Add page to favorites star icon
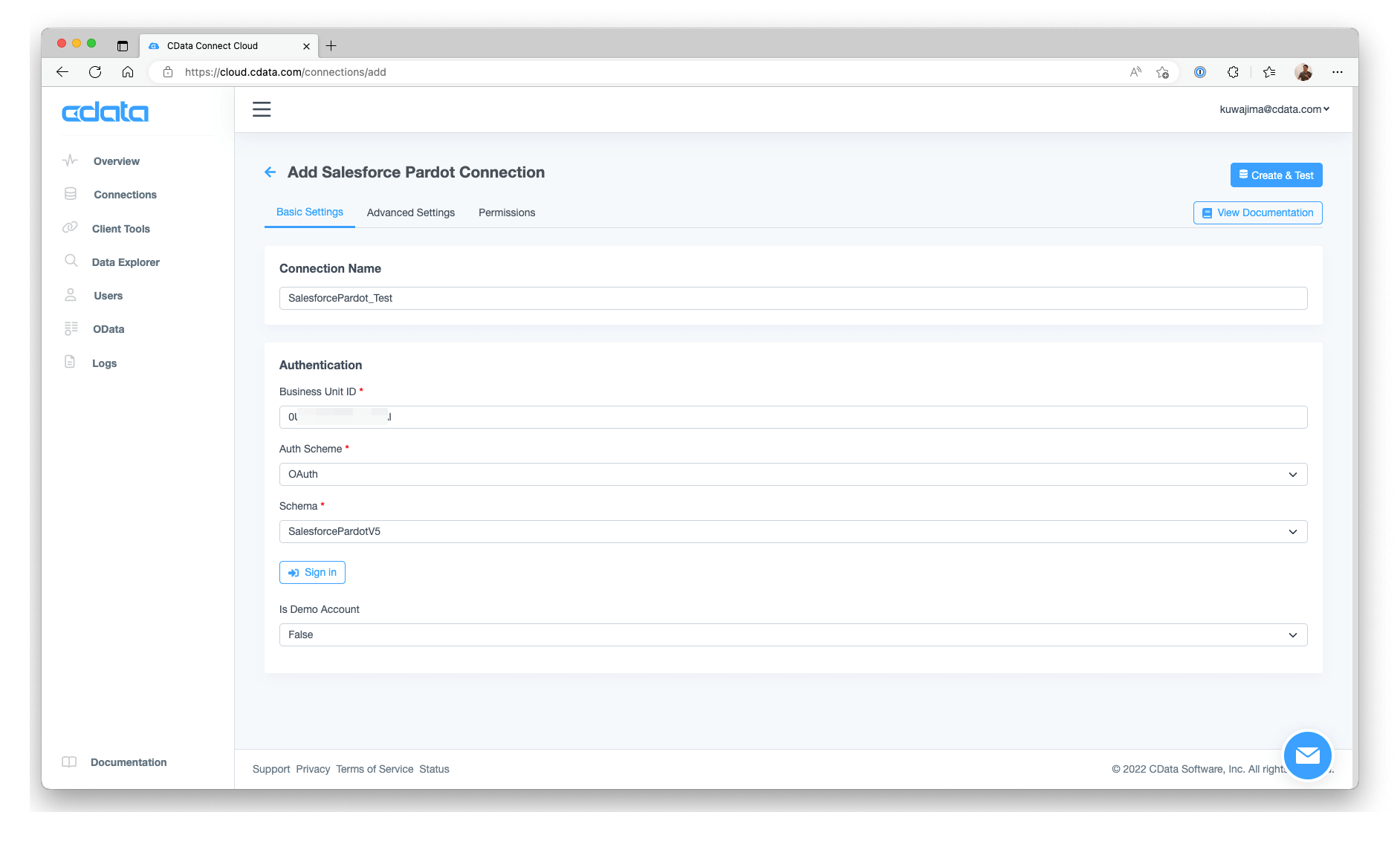1400x844 pixels. point(1163,72)
